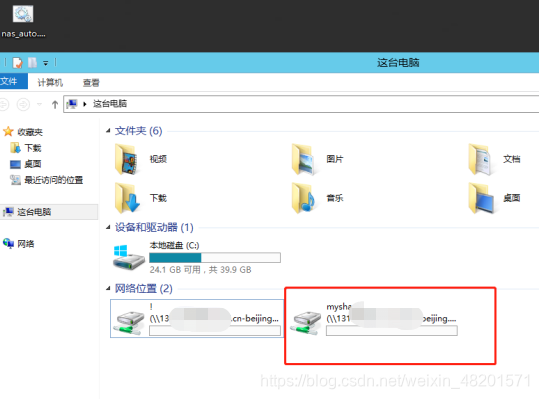Open the nas_auto desktop shortcut icon
The height and width of the screenshot is (399, 539).
click(23, 14)
